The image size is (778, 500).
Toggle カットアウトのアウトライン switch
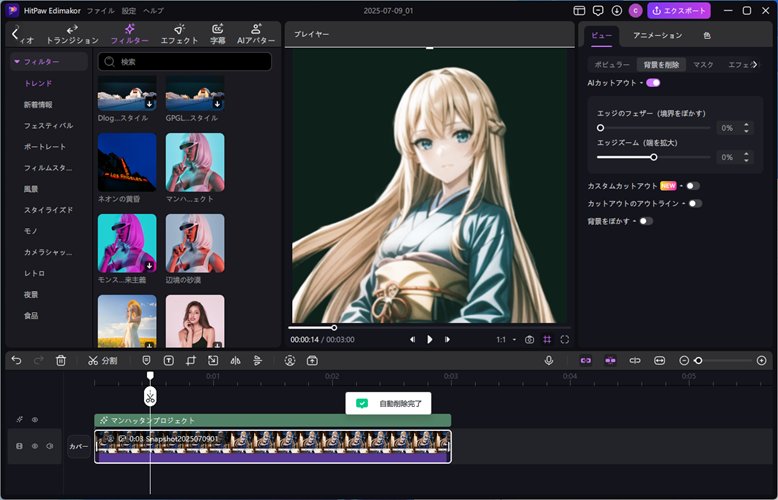tap(695, 203)
